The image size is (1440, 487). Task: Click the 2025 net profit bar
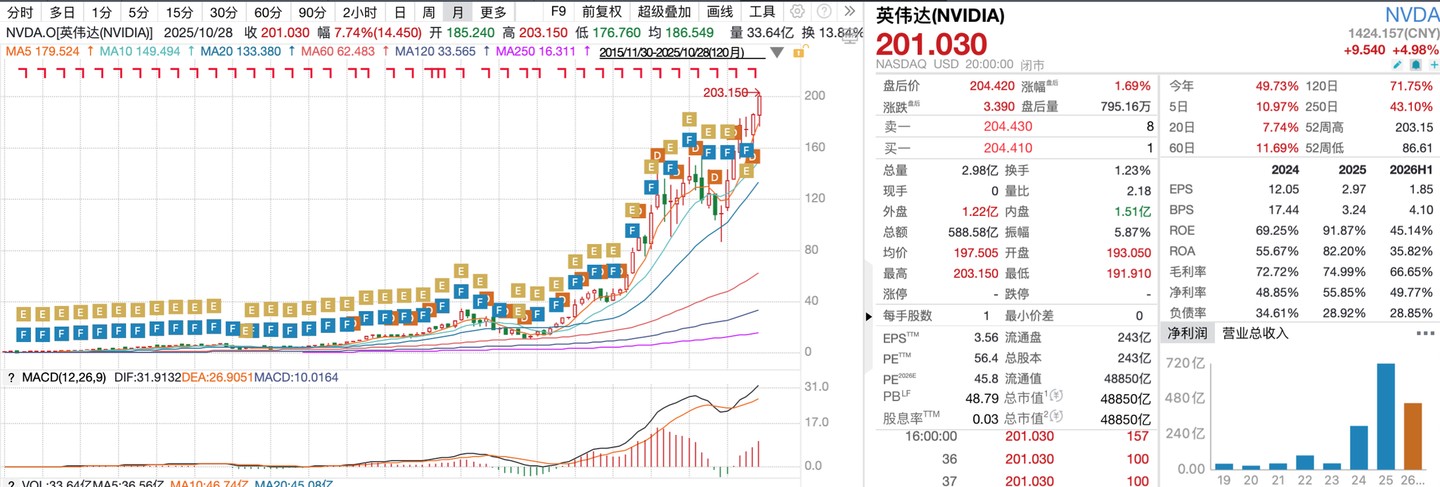tap(1386, 416)
